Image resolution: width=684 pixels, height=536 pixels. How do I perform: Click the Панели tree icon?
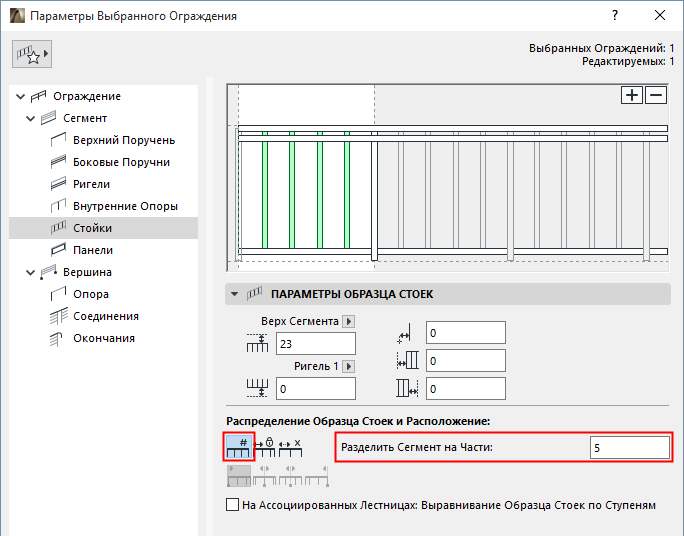58,250
